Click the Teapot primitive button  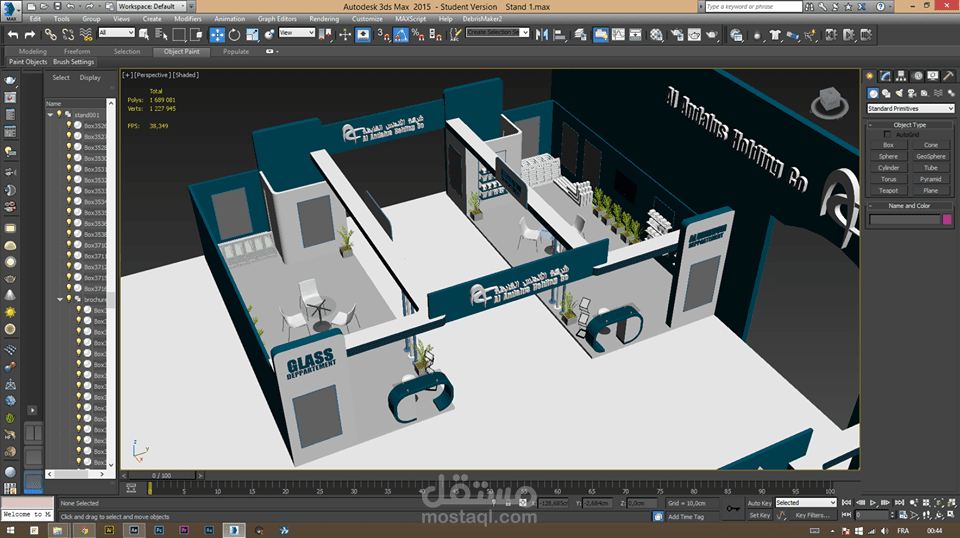pos(888,190)
